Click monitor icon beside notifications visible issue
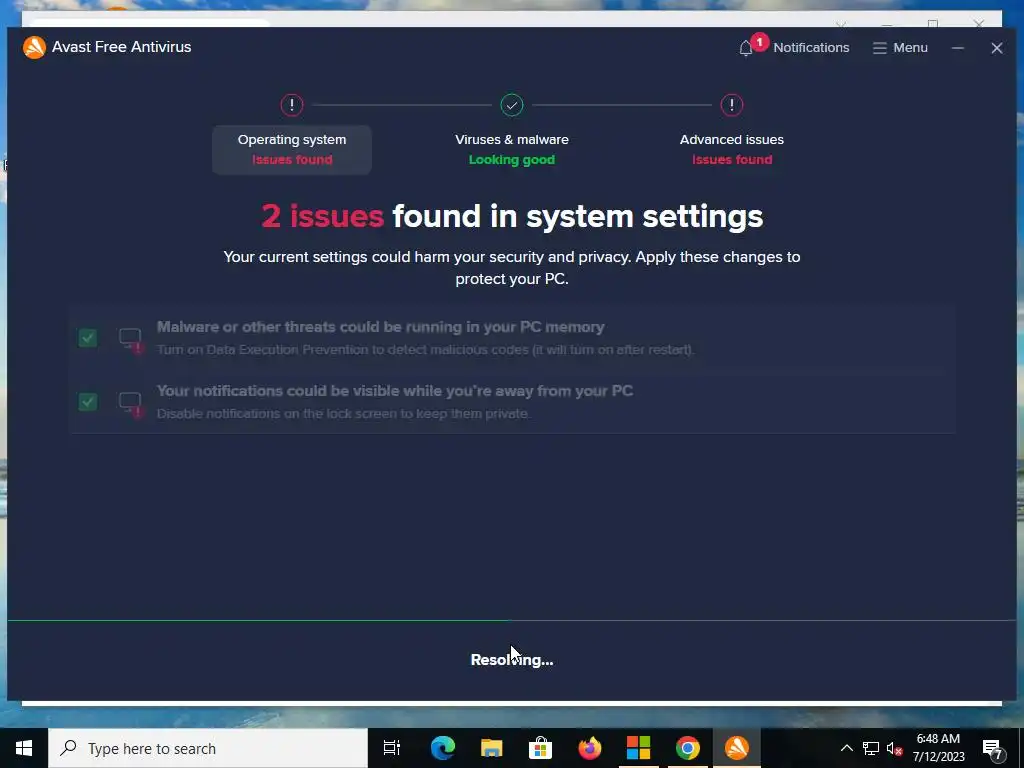 tap(131, 404)
